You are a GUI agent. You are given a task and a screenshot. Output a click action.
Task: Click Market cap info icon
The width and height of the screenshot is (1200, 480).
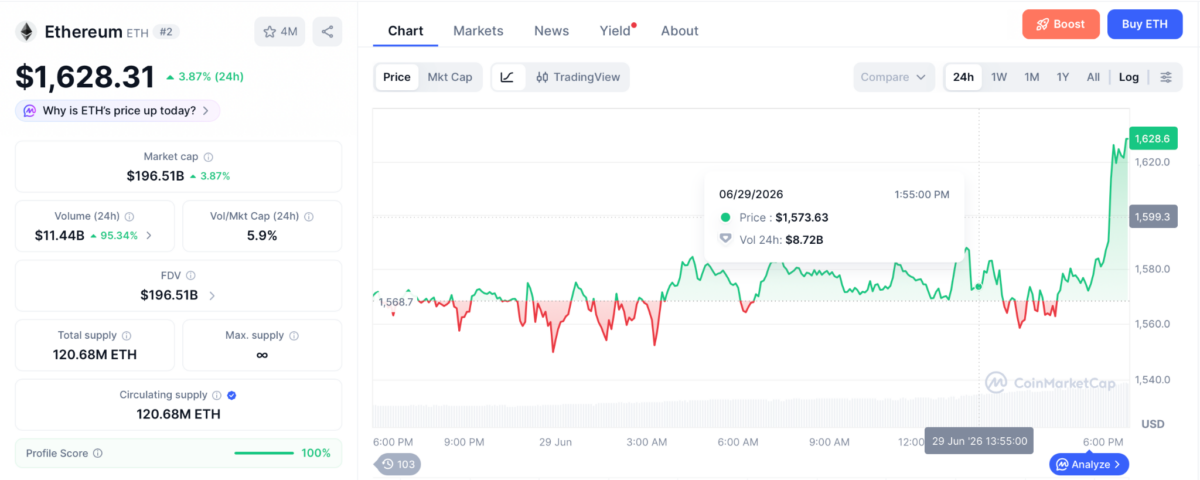pos(208,157)
